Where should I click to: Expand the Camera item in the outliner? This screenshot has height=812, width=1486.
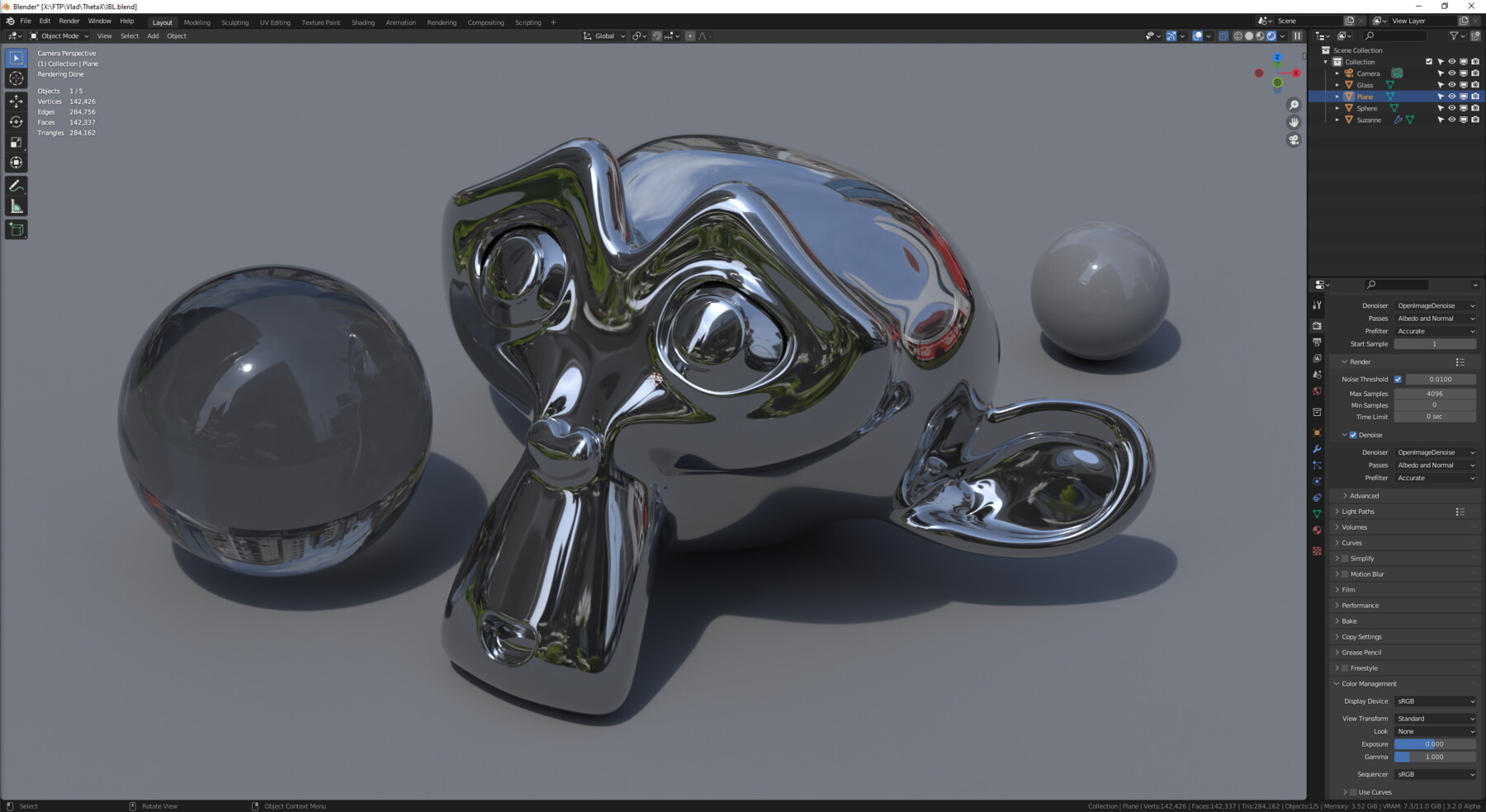pos(1337,73)
